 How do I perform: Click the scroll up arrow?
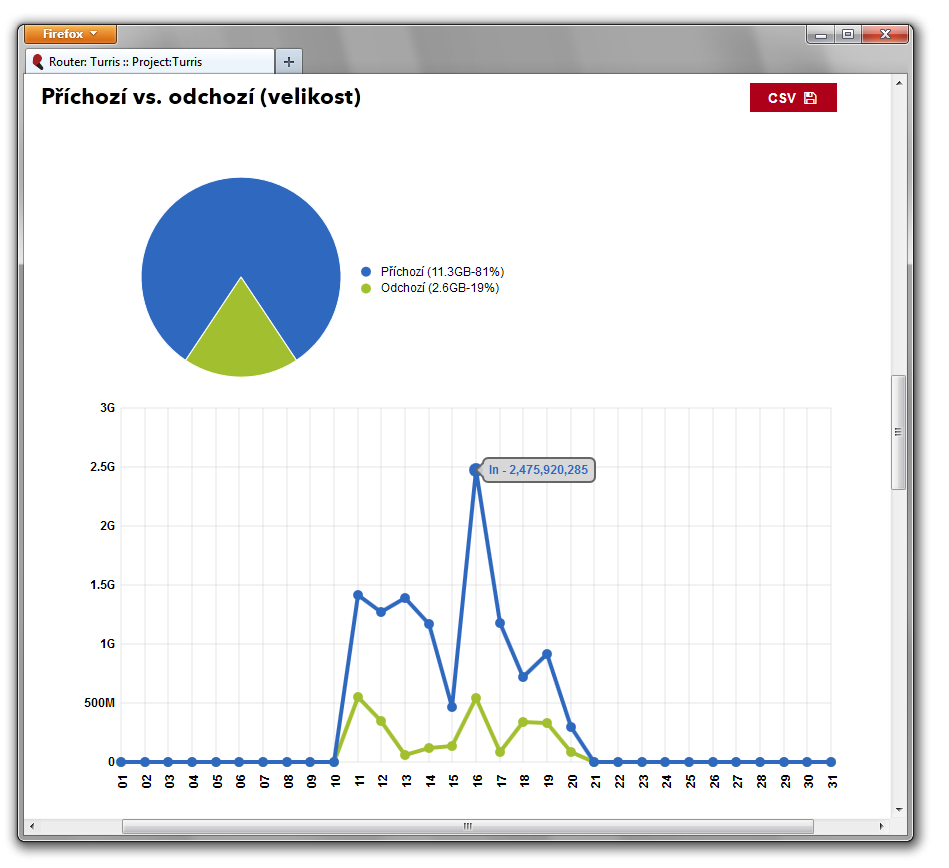898,82
